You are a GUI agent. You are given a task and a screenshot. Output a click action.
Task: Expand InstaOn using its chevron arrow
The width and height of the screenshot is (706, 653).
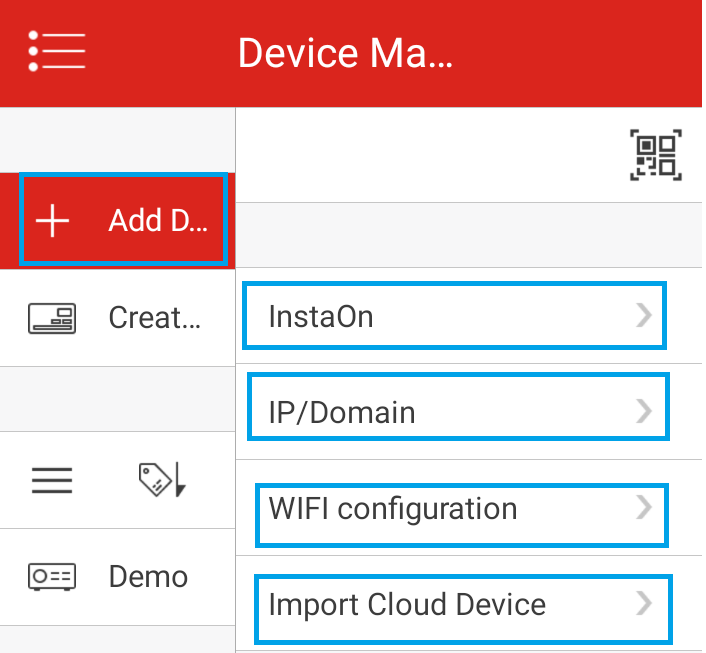click(644, 316)
